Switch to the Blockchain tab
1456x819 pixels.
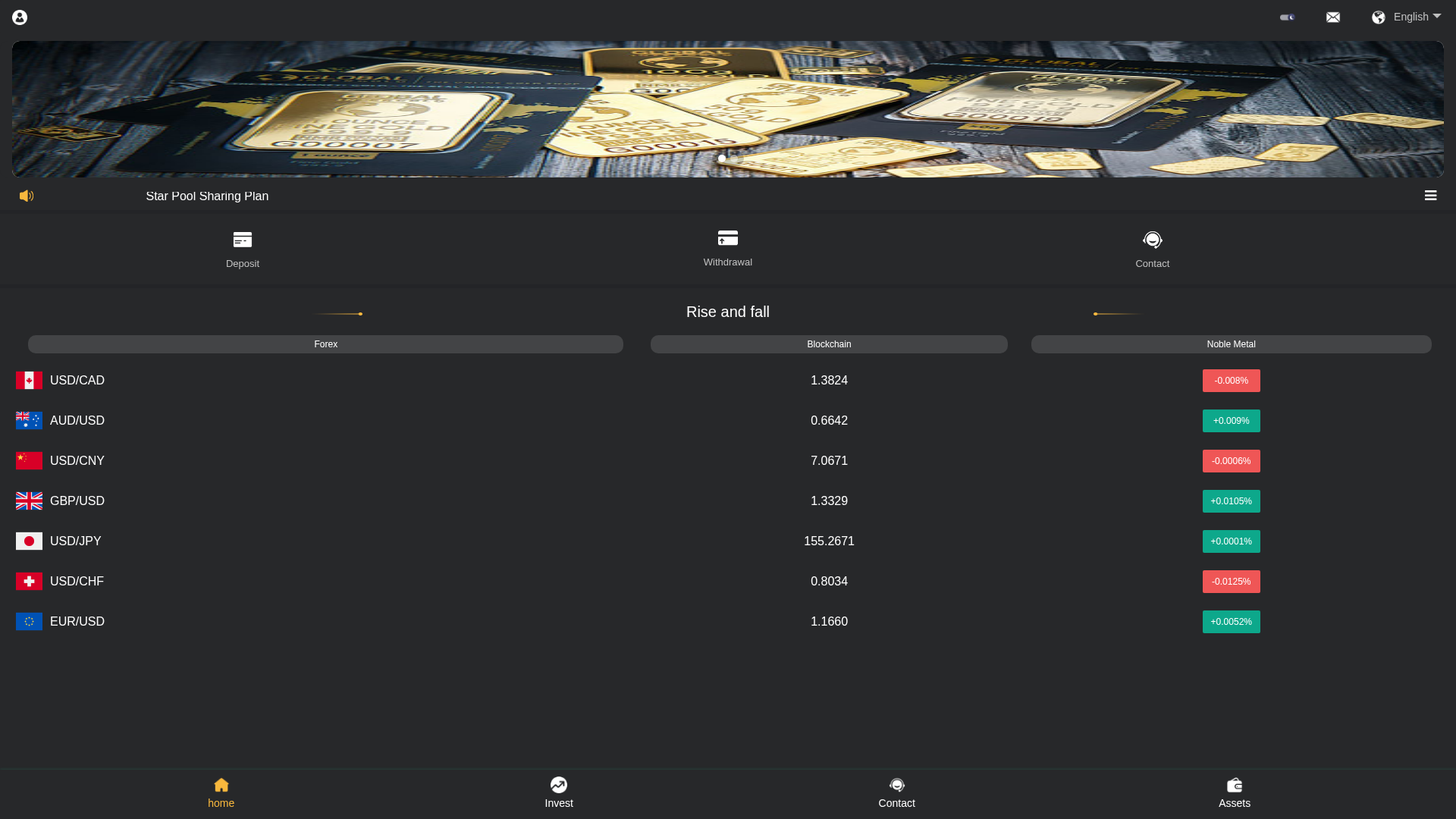coord(829,344)
